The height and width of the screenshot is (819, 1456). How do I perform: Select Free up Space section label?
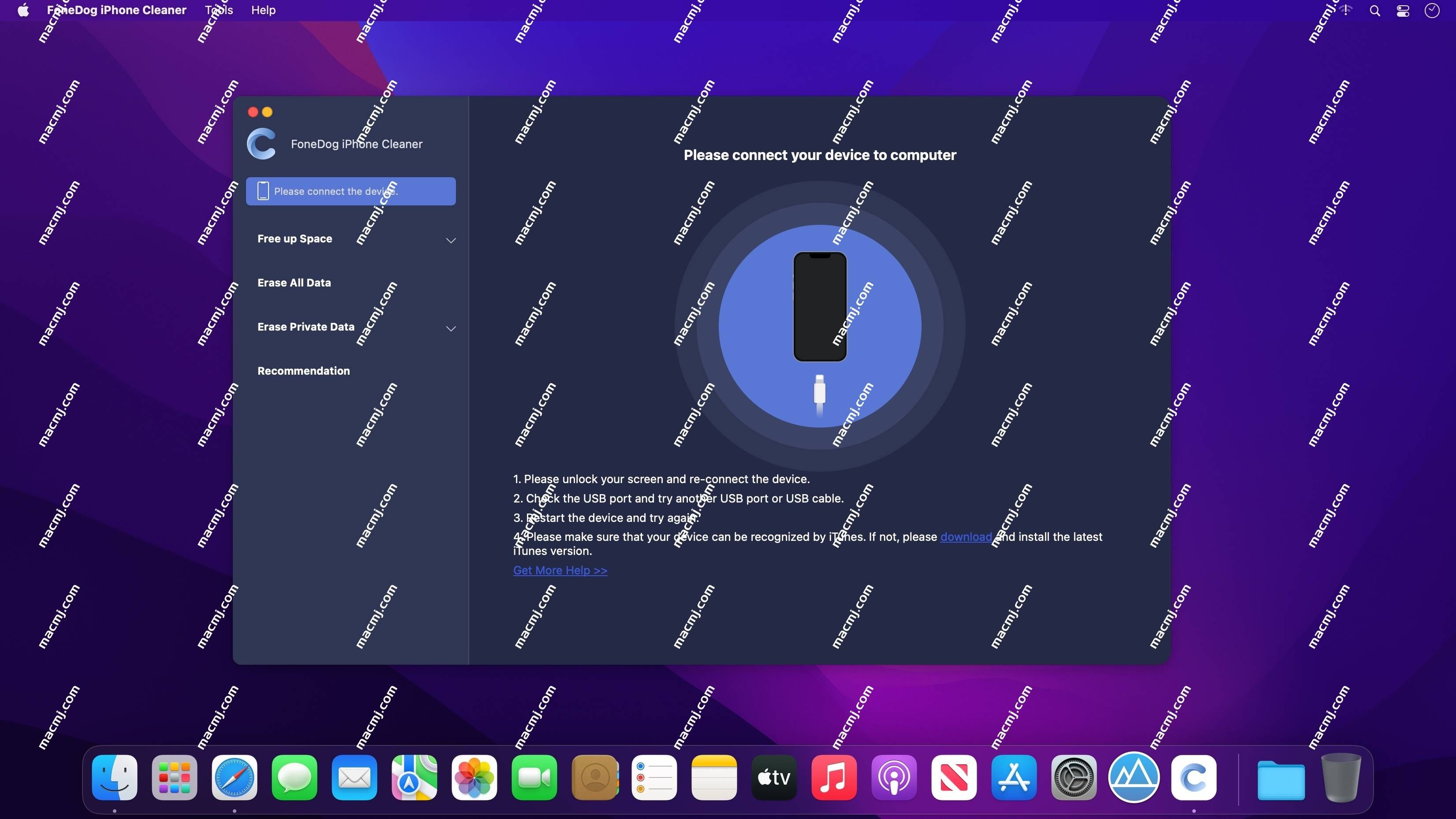pyautogui.click(x=295, y=238)
